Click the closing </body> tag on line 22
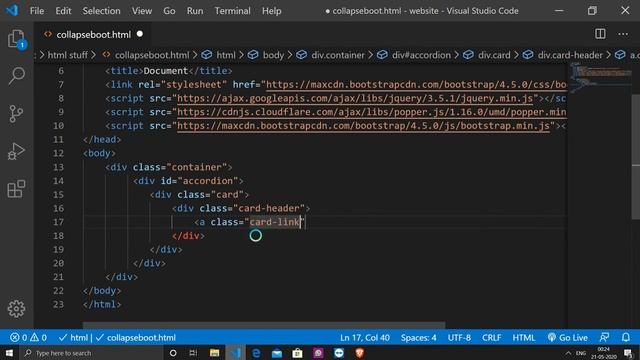Viewport: 640px width, 360px height. tap(102, 291)
